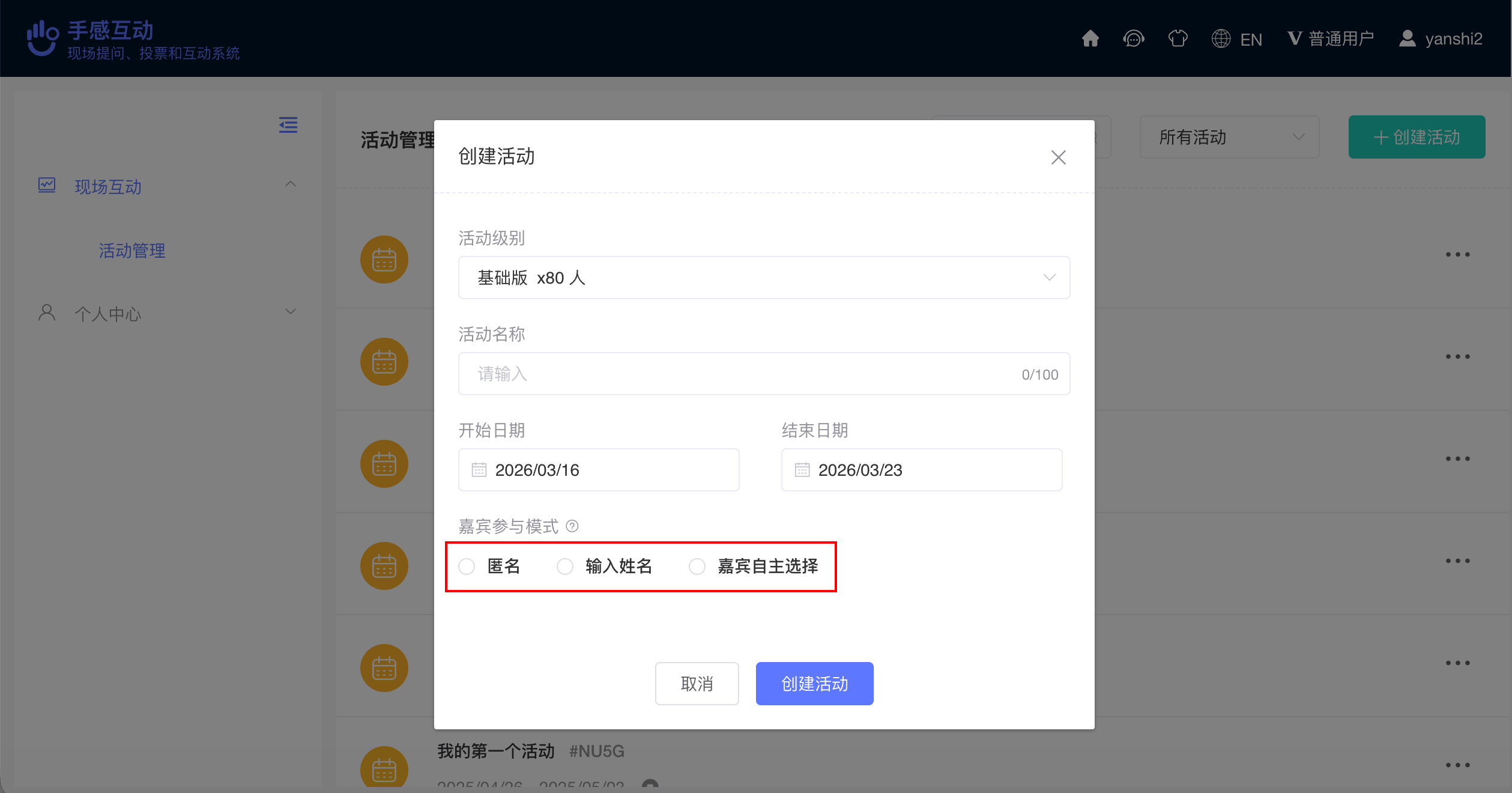Image resolution: width=1512 pixels, height=793 pixels.
Task: Open the customer support chat icon
Action: (x=1133, y=38)
